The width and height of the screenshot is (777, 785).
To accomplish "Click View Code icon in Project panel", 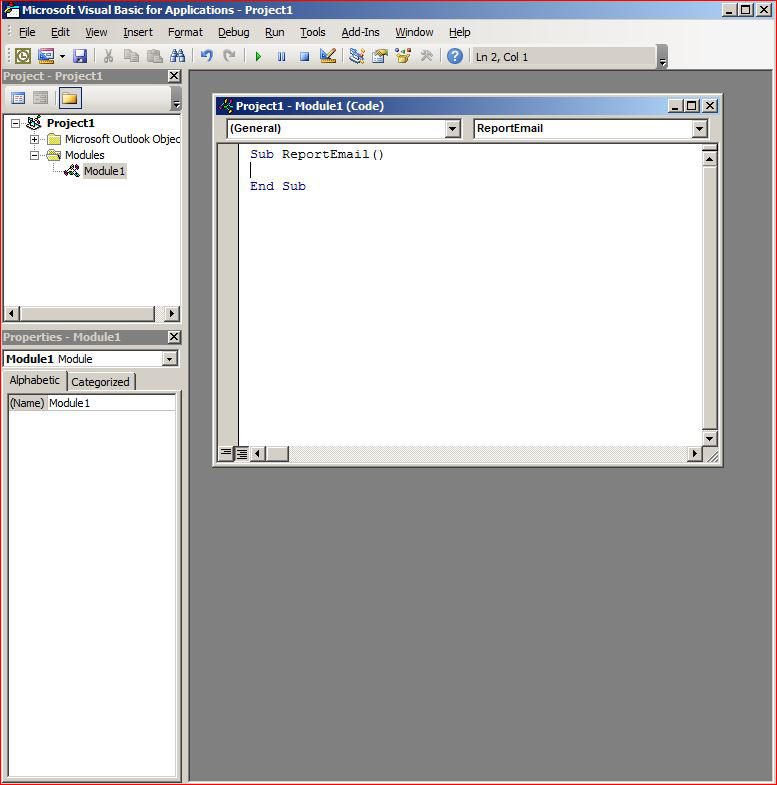I will (x=18, y=98).
